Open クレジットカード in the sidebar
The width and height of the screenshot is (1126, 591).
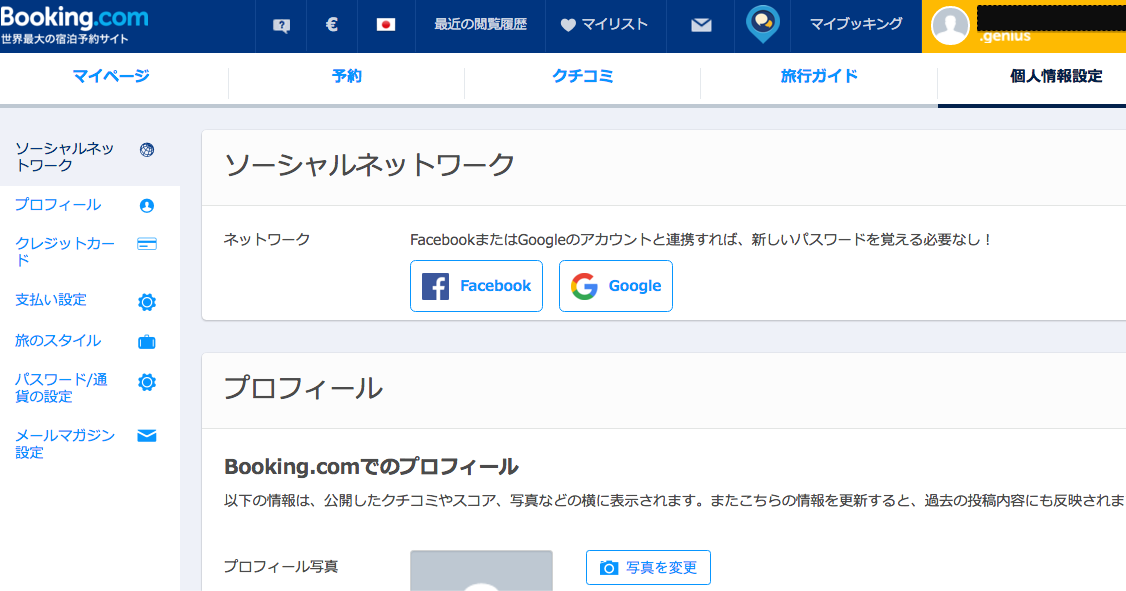click(65, 251)
